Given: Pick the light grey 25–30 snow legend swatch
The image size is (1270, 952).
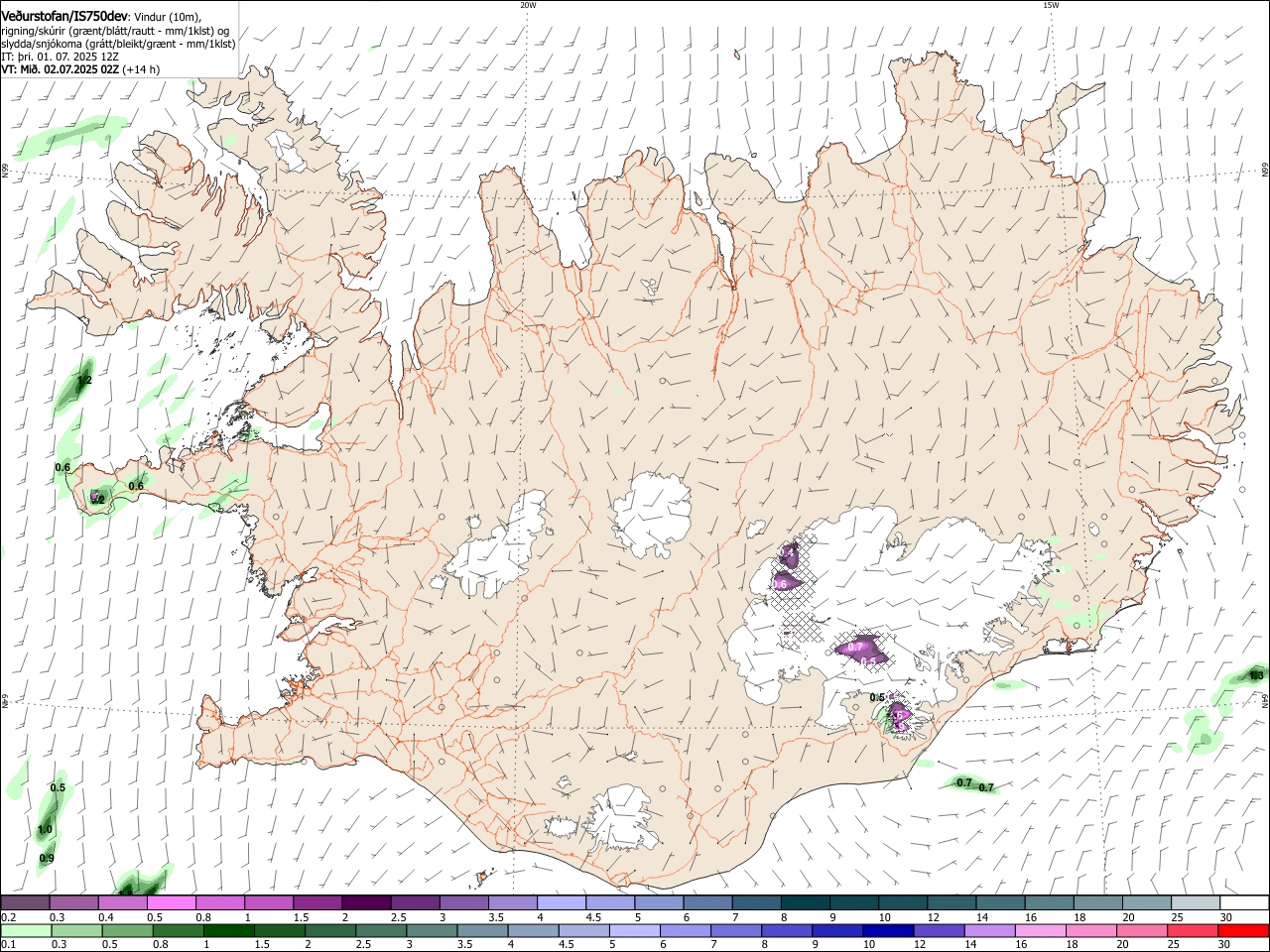Looking at the screenshot, I should (x=1196, y=903).
